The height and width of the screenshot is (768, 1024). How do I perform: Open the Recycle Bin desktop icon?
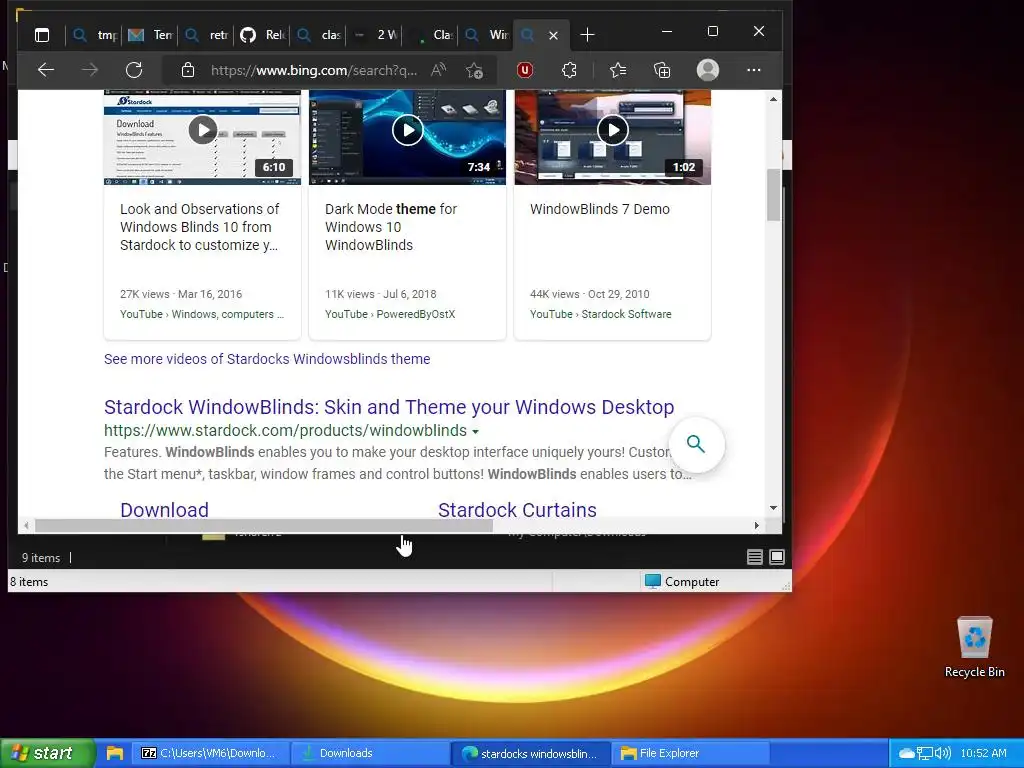tap(974, 647)
